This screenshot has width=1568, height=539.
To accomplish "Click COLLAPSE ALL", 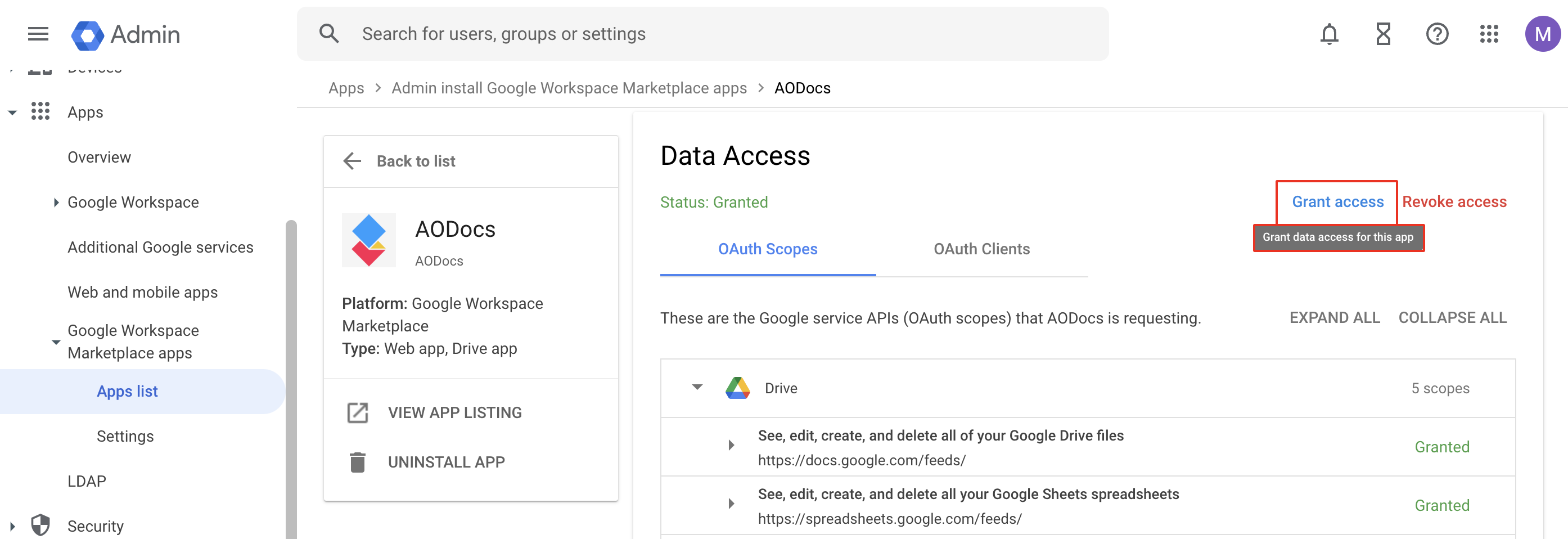I will 1452,318.
